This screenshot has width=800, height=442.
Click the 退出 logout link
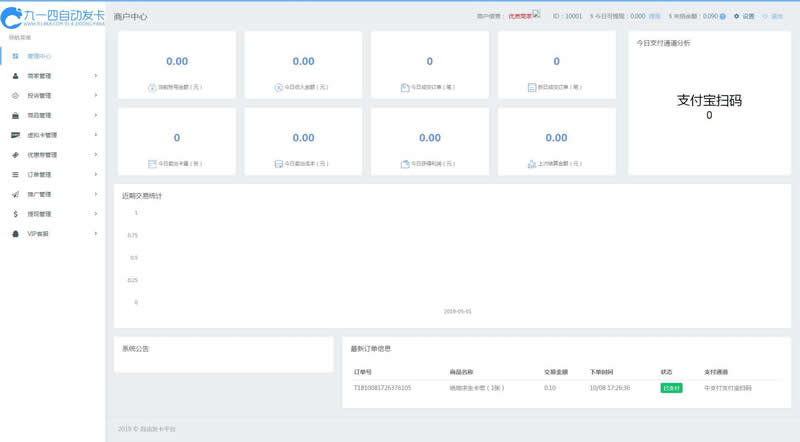click(777, 16)
